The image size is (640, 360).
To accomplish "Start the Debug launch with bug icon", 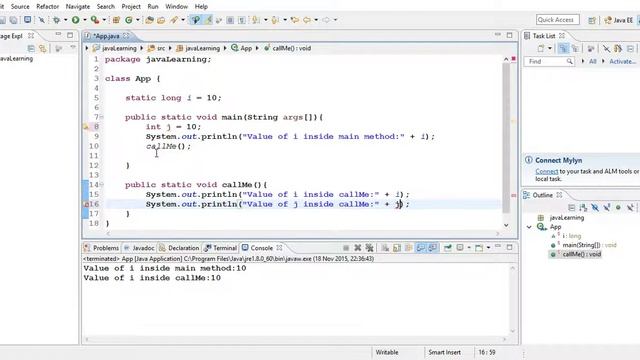I will [56, 20].
